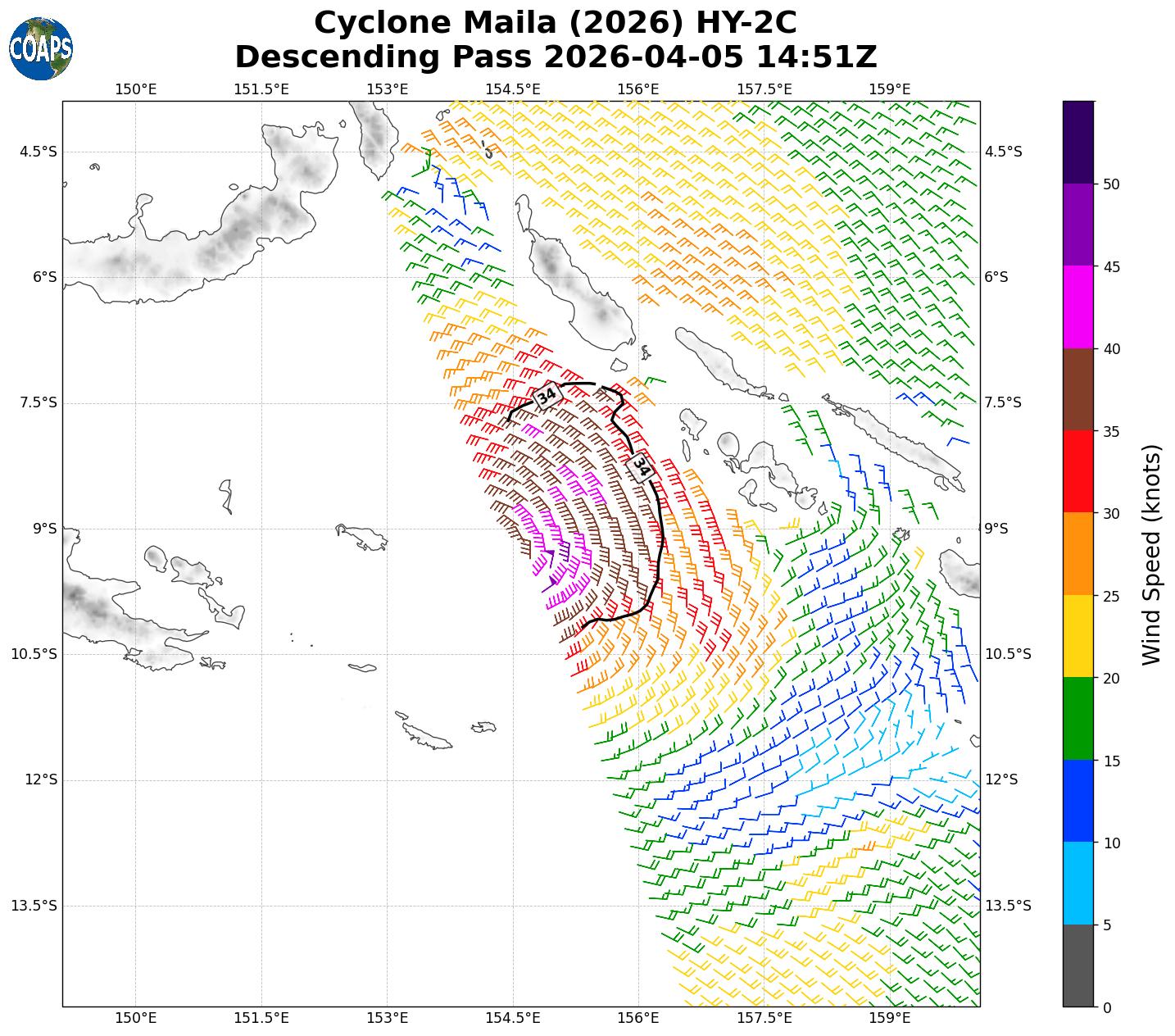Choose the yellow 20-25 knot colorbar band
This screenshot has height=1036, width=1175.
coord(1077,636)
